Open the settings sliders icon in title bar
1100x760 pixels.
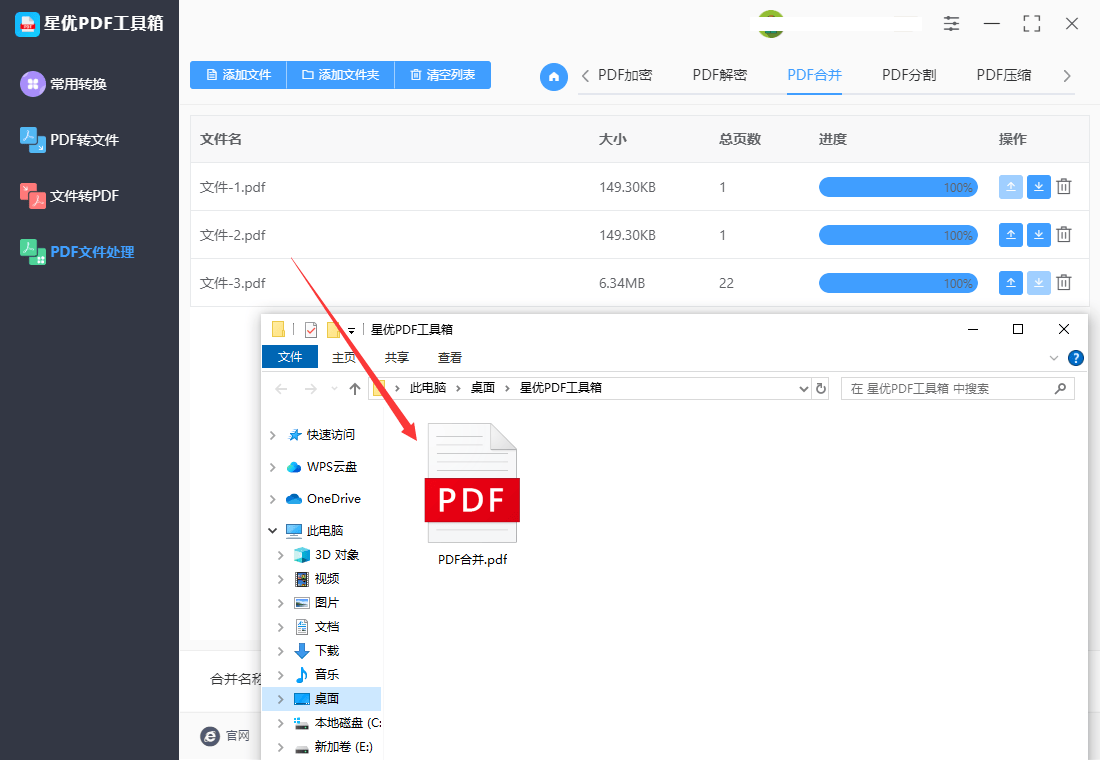click(x=951, y=23)
